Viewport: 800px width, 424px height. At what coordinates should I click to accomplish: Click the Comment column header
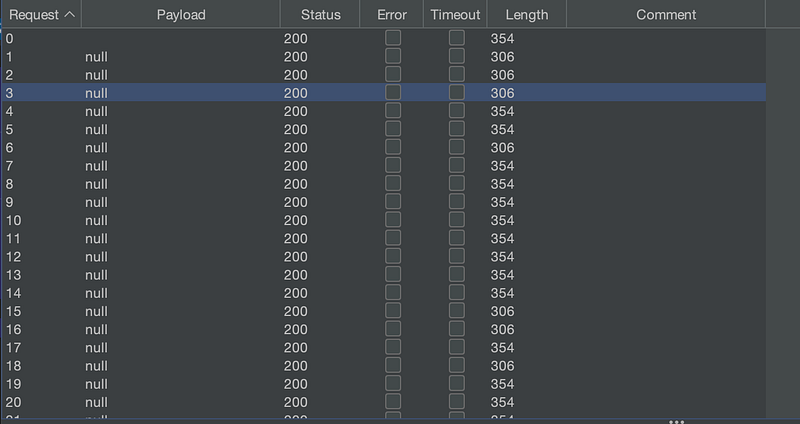point(666,15)
